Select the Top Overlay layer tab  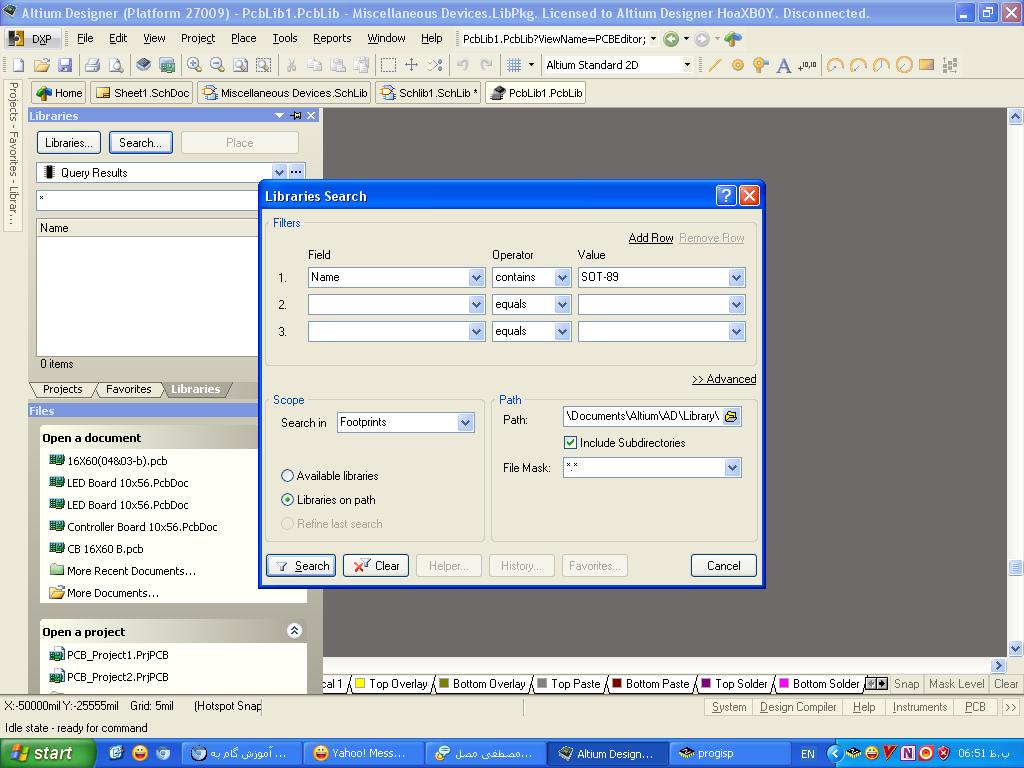point(391,684)
